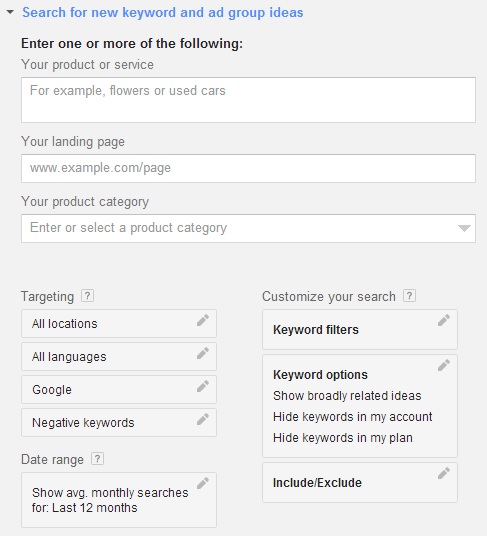The width and height of the screenshot is (487, 536).
Task: Select the Hide keywords in my account option
Action: pos(352,417)
